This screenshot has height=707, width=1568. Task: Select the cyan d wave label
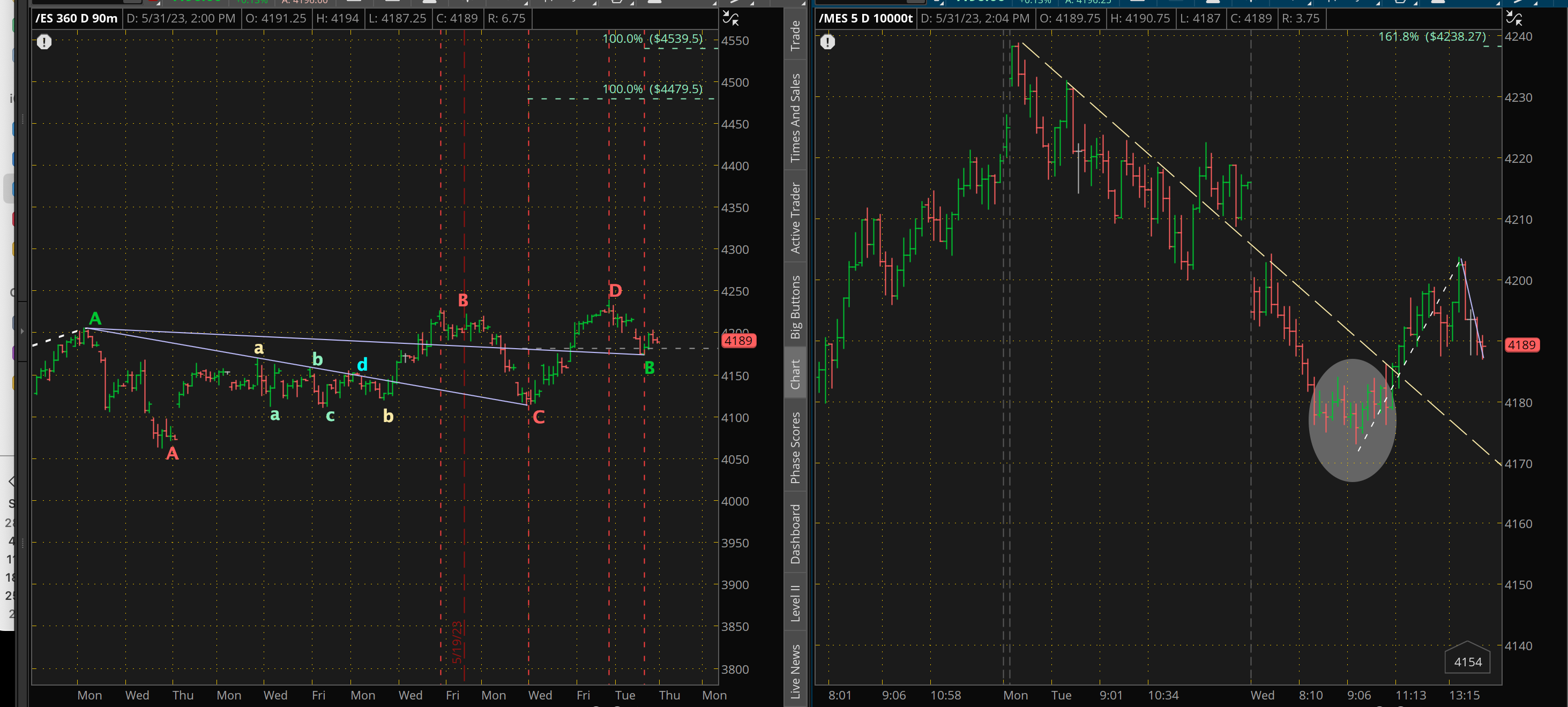[x=362, y=364]
